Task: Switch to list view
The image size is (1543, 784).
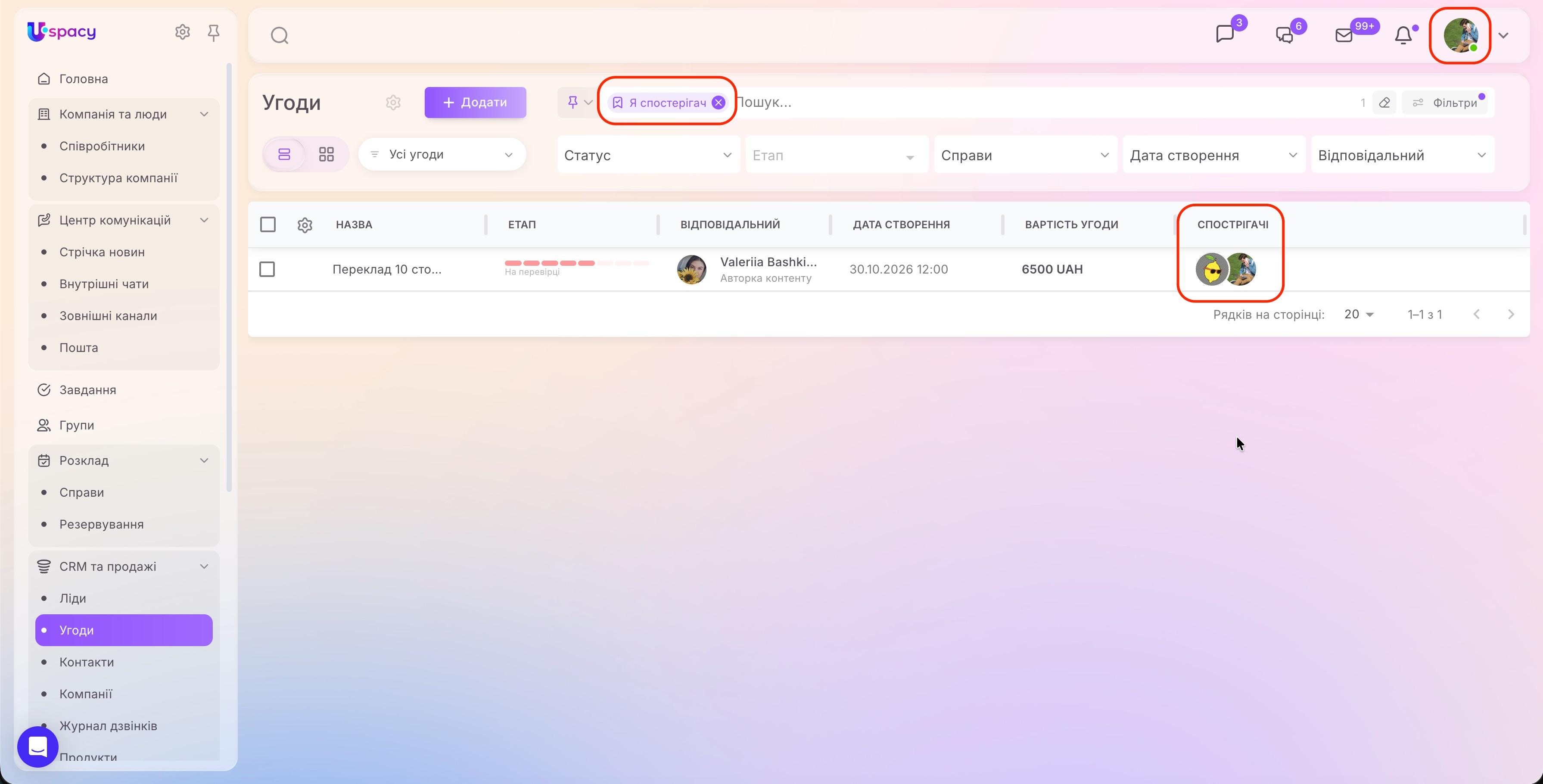Action: click(285, 155)
